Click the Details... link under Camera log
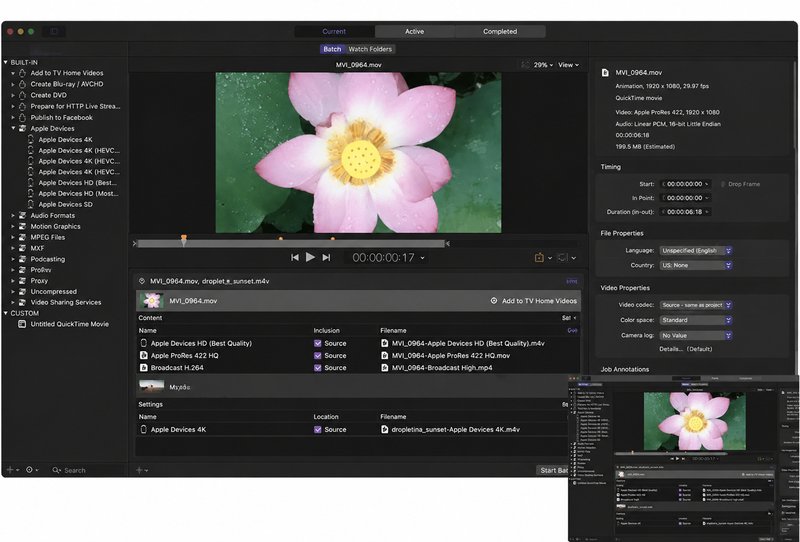The height and width of the screenshot is (542, 800). click(x=671, y=349)
